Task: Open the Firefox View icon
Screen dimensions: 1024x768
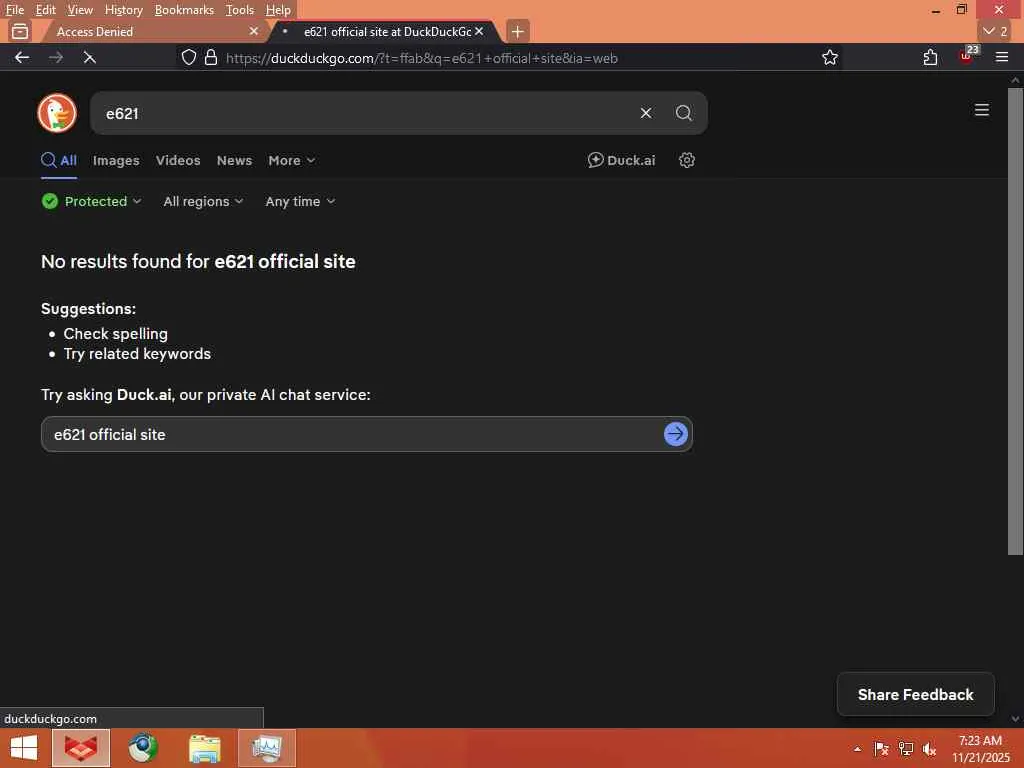Action: (x=20, y=31)
